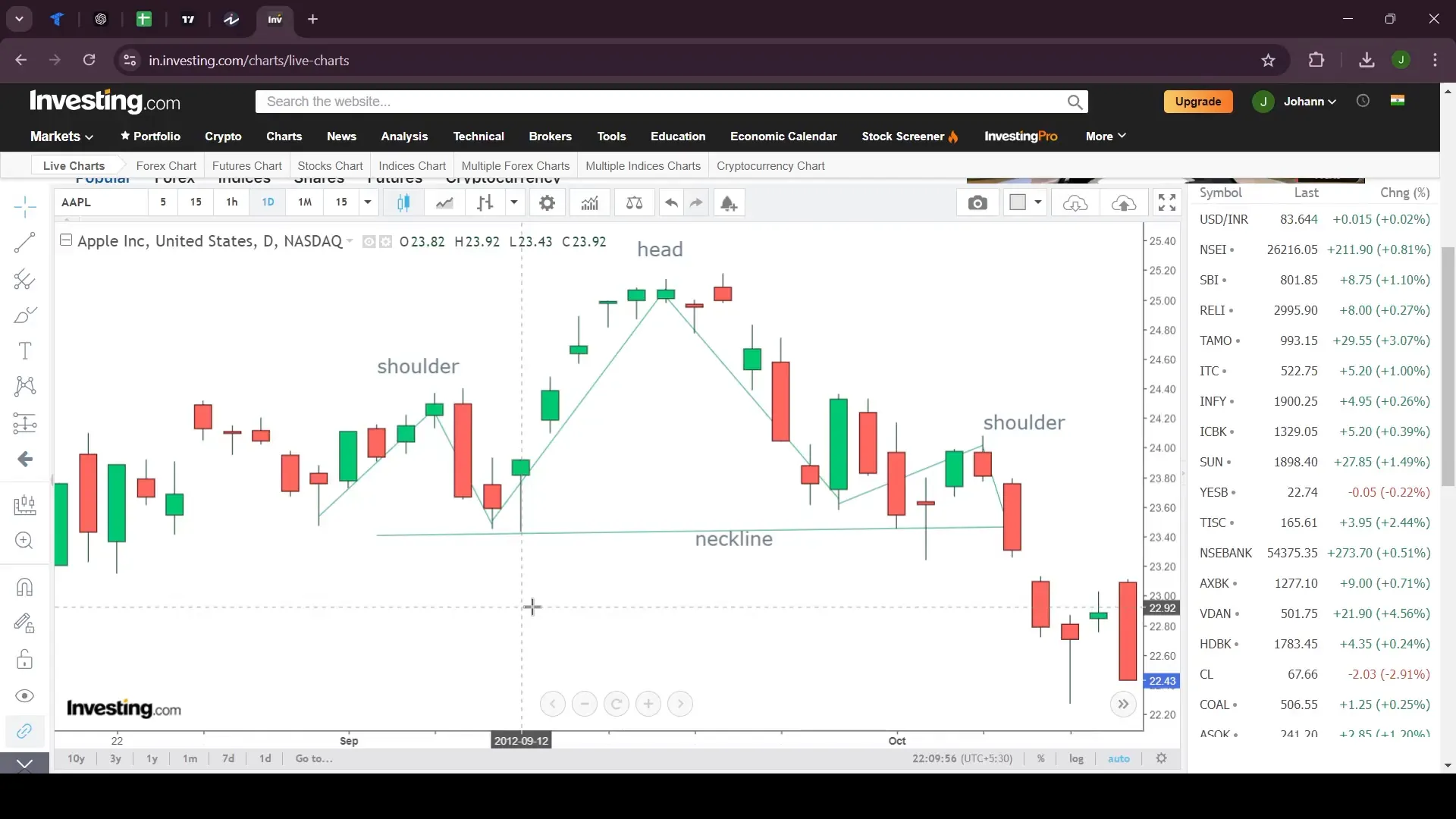This screenshot has height=819, width=1456.
Task: Open the time interval dropdown arrow
Action: click(x=368, y=202)
